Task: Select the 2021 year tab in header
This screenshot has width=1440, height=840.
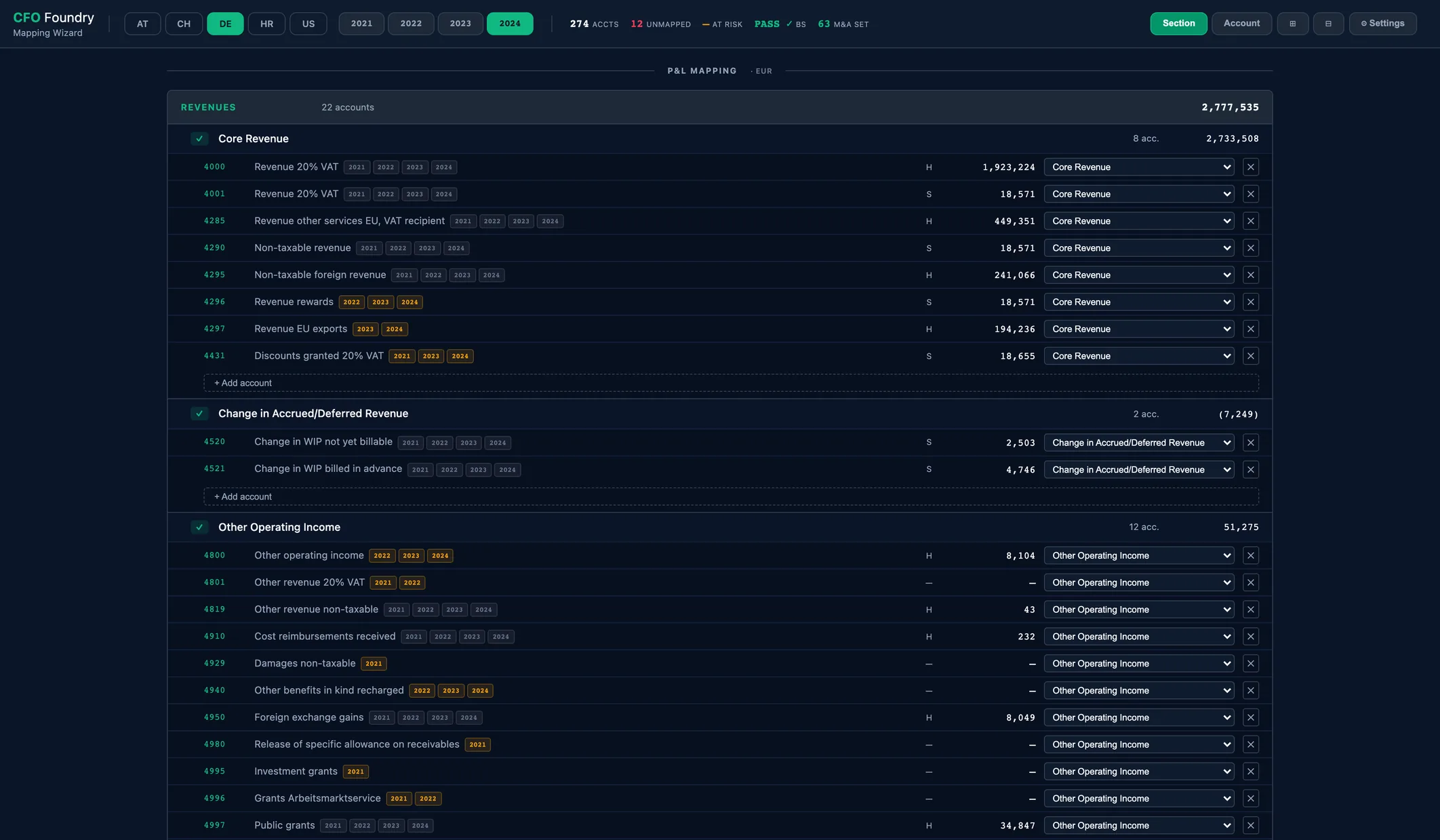Action: pyautogui.click(x=361, y=24)
